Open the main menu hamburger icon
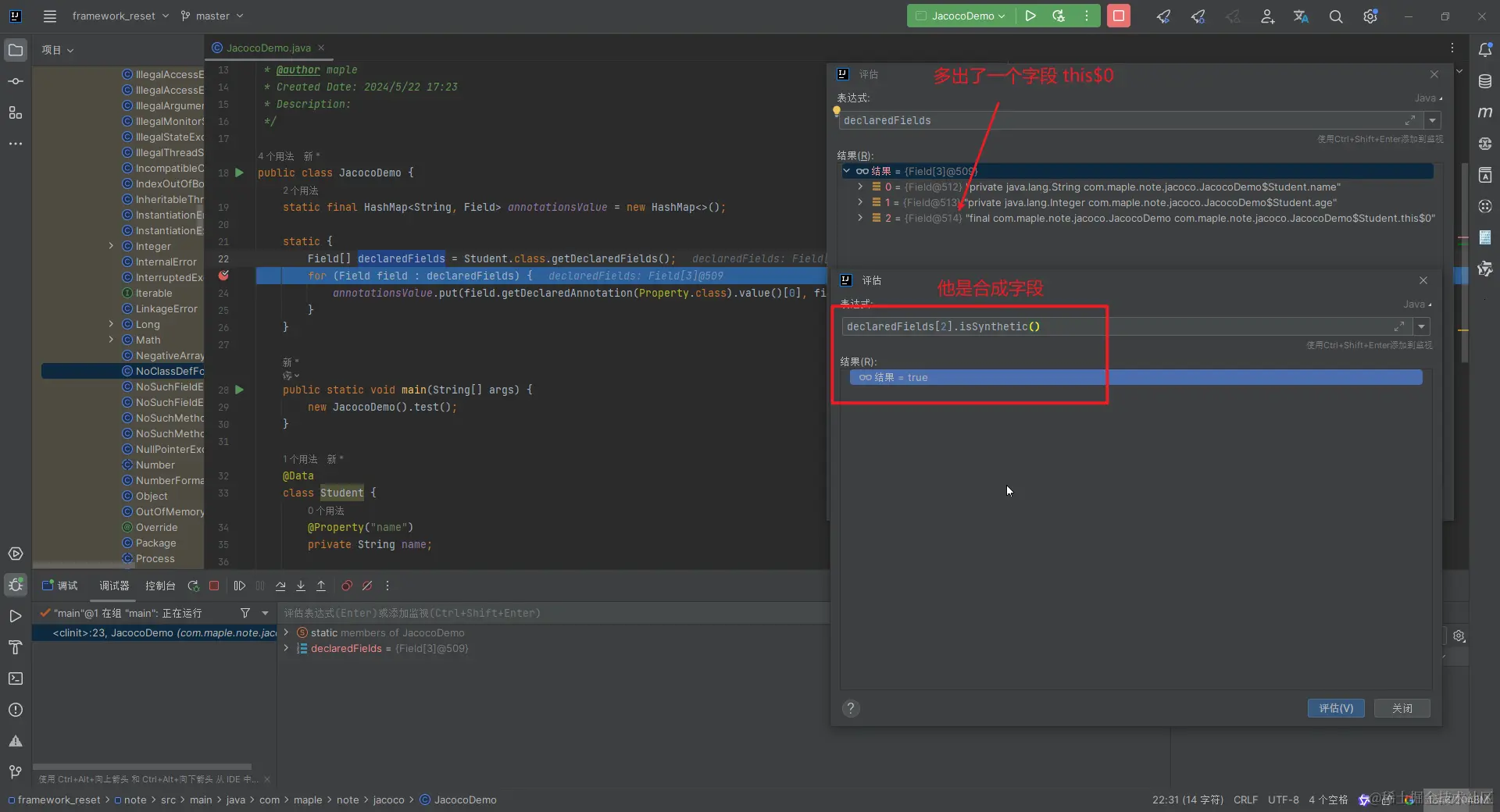This screenshot has width=1500, height=812. 50,16
